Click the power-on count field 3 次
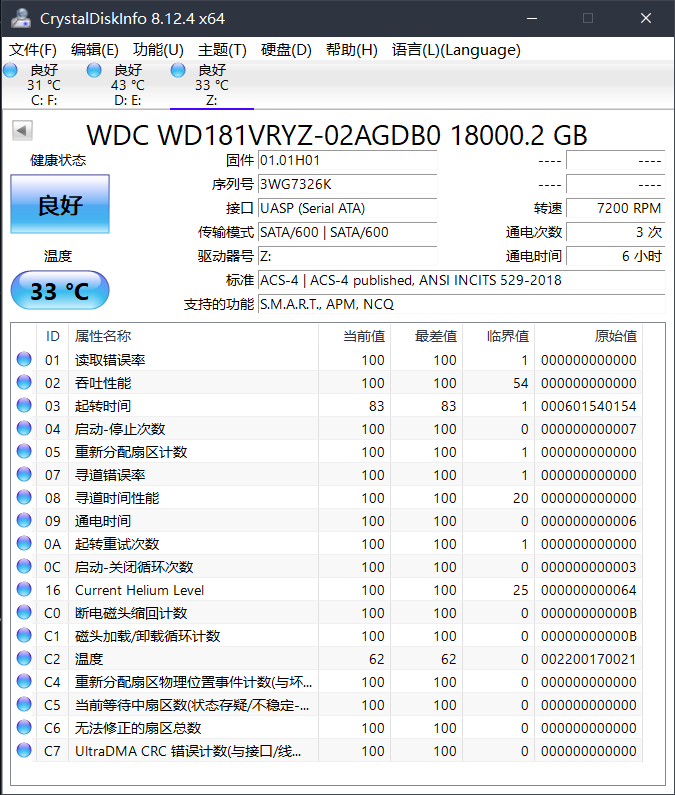The width and height of the screenshot is (675, 795). coord(616,232)
